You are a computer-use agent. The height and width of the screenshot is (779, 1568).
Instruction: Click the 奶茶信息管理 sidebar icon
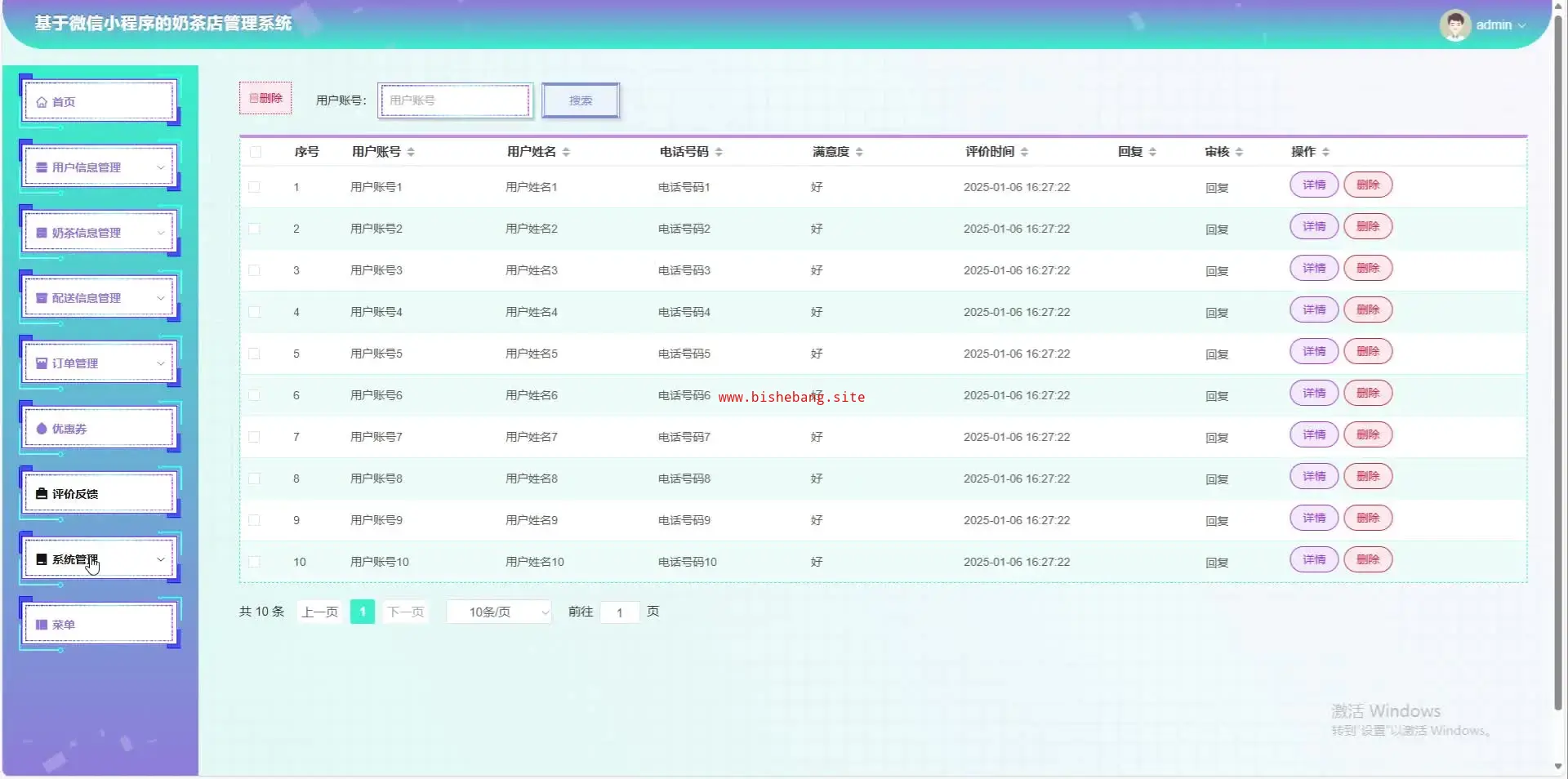coord(42,233)
